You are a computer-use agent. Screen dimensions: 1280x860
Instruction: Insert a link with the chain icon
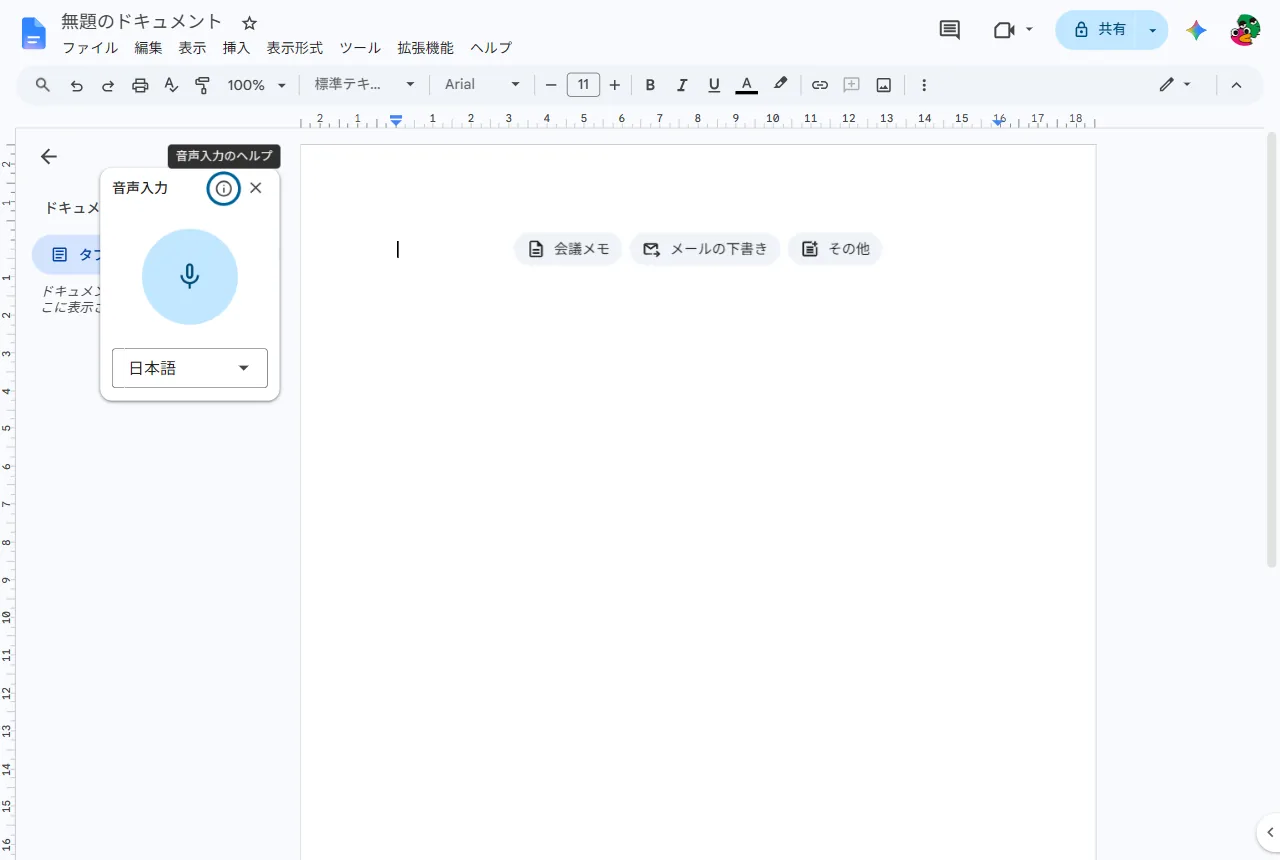pos(820,85)
